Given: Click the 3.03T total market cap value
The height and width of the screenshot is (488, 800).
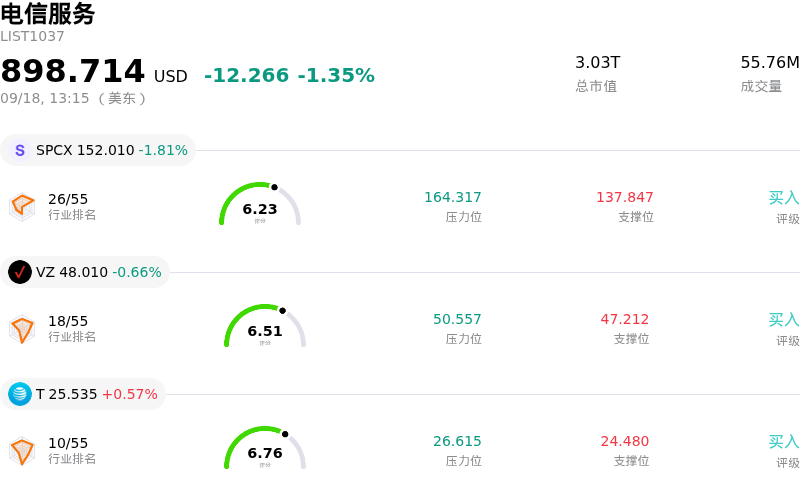Looking at the screenshot, I should pos(598,62).
